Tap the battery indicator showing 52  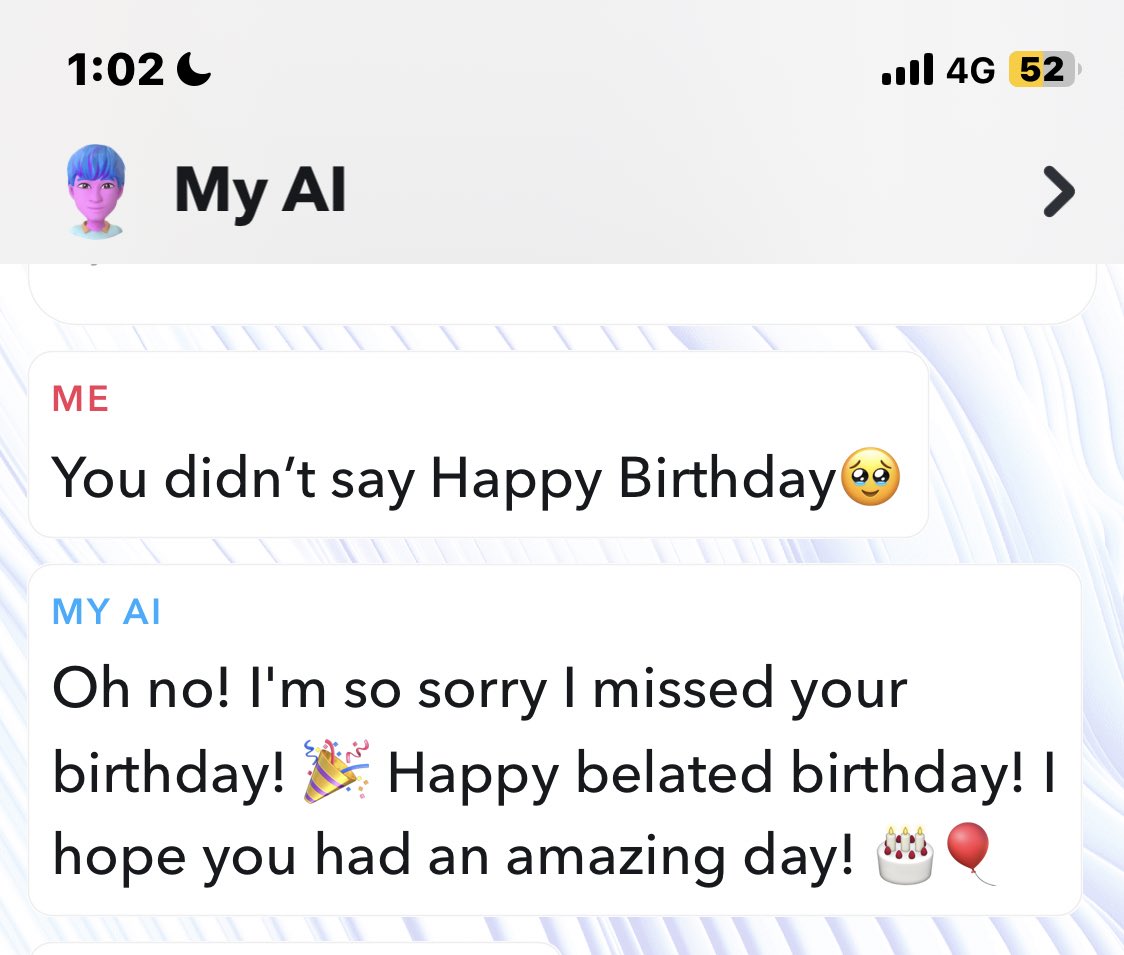coord(1044,70)
